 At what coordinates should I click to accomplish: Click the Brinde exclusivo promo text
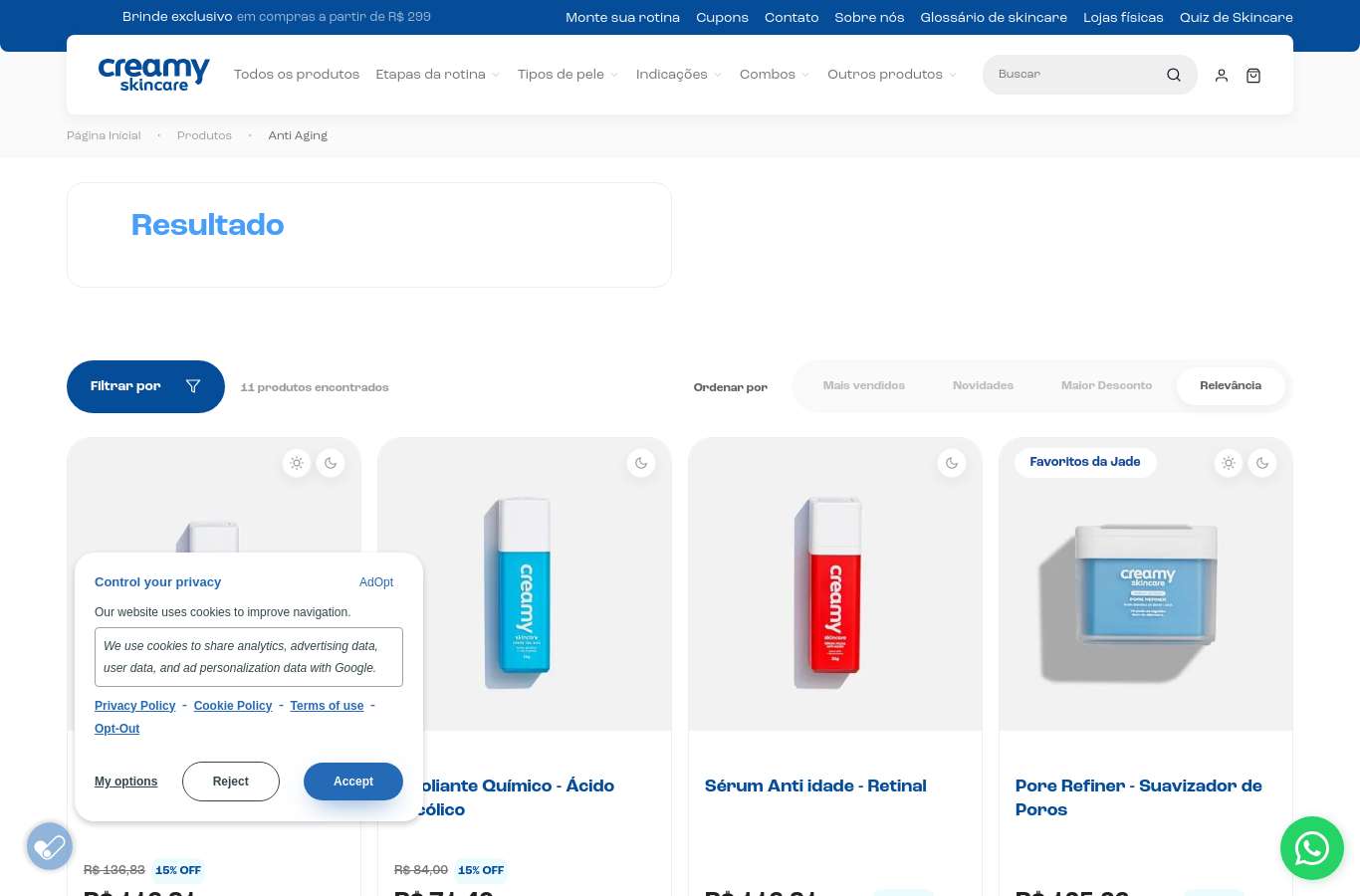[277, 17]
